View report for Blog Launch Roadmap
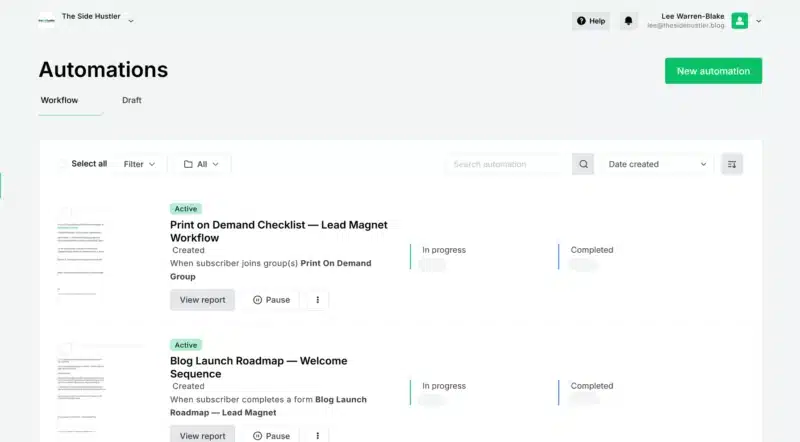This screenshot has width=800, height=442. pos(203,435)
